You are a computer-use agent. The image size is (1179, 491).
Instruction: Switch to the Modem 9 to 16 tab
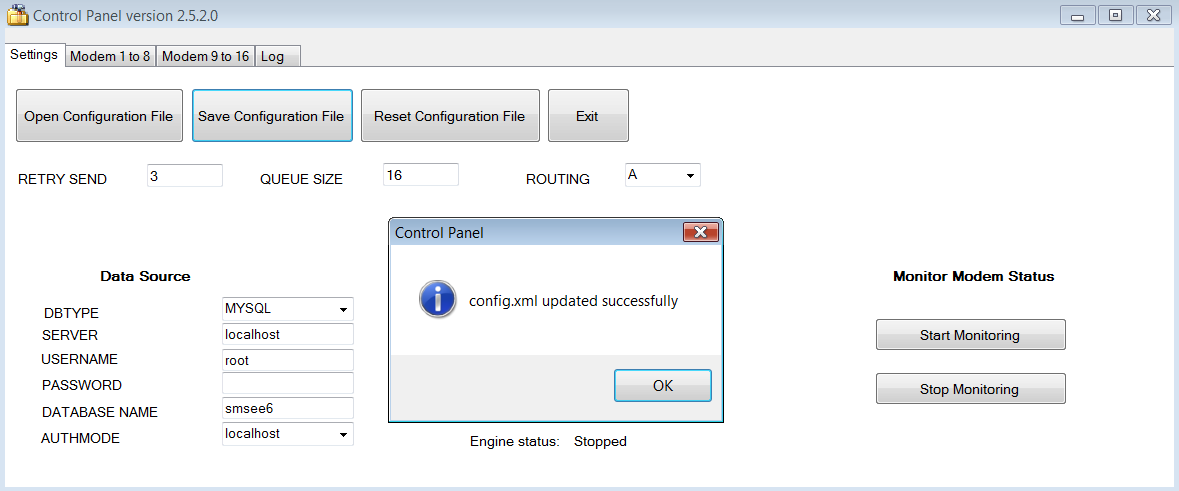pyautogui.click(x=205, y=56)
